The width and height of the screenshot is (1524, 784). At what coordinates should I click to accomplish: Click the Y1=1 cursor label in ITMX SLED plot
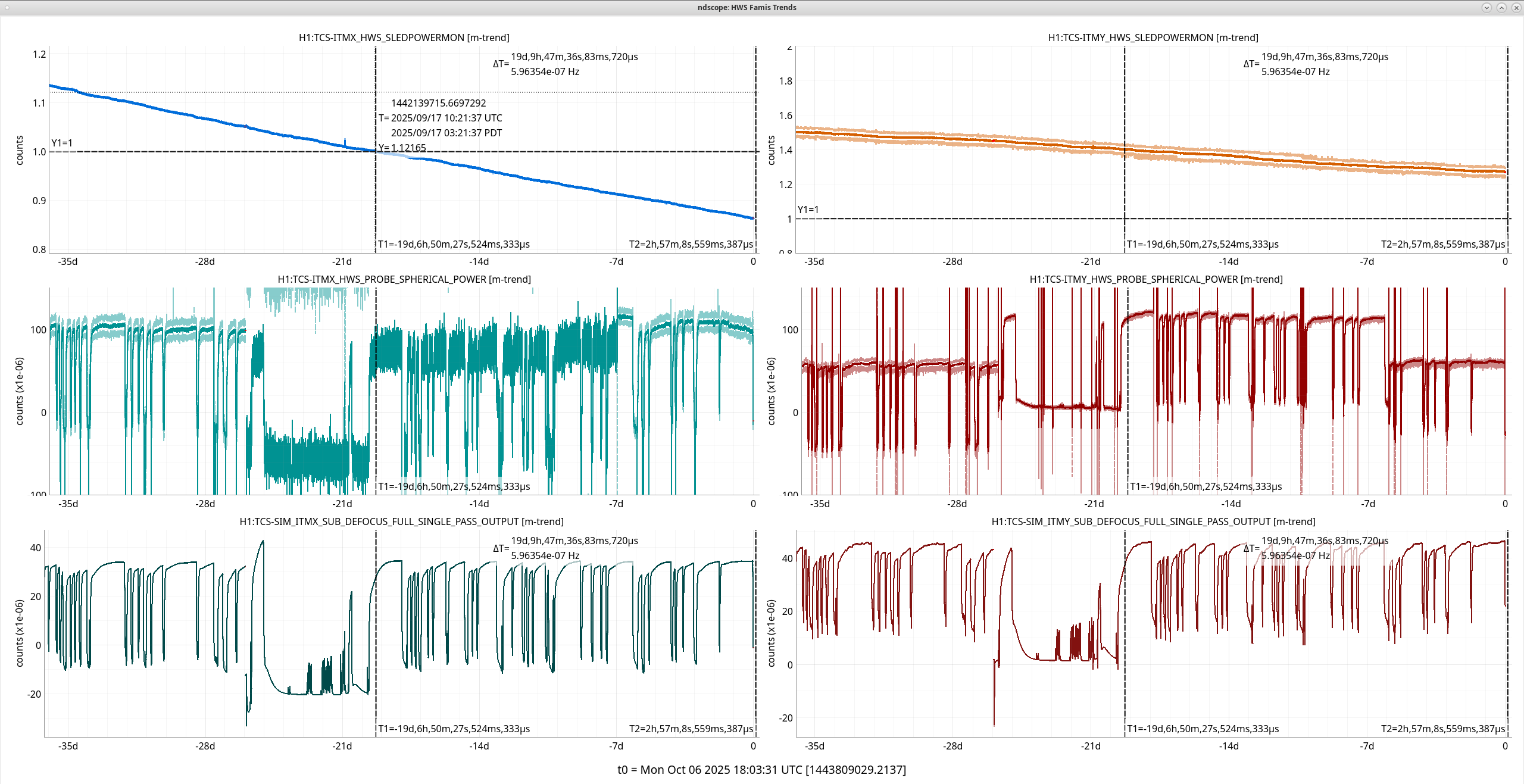click(62, 143)
